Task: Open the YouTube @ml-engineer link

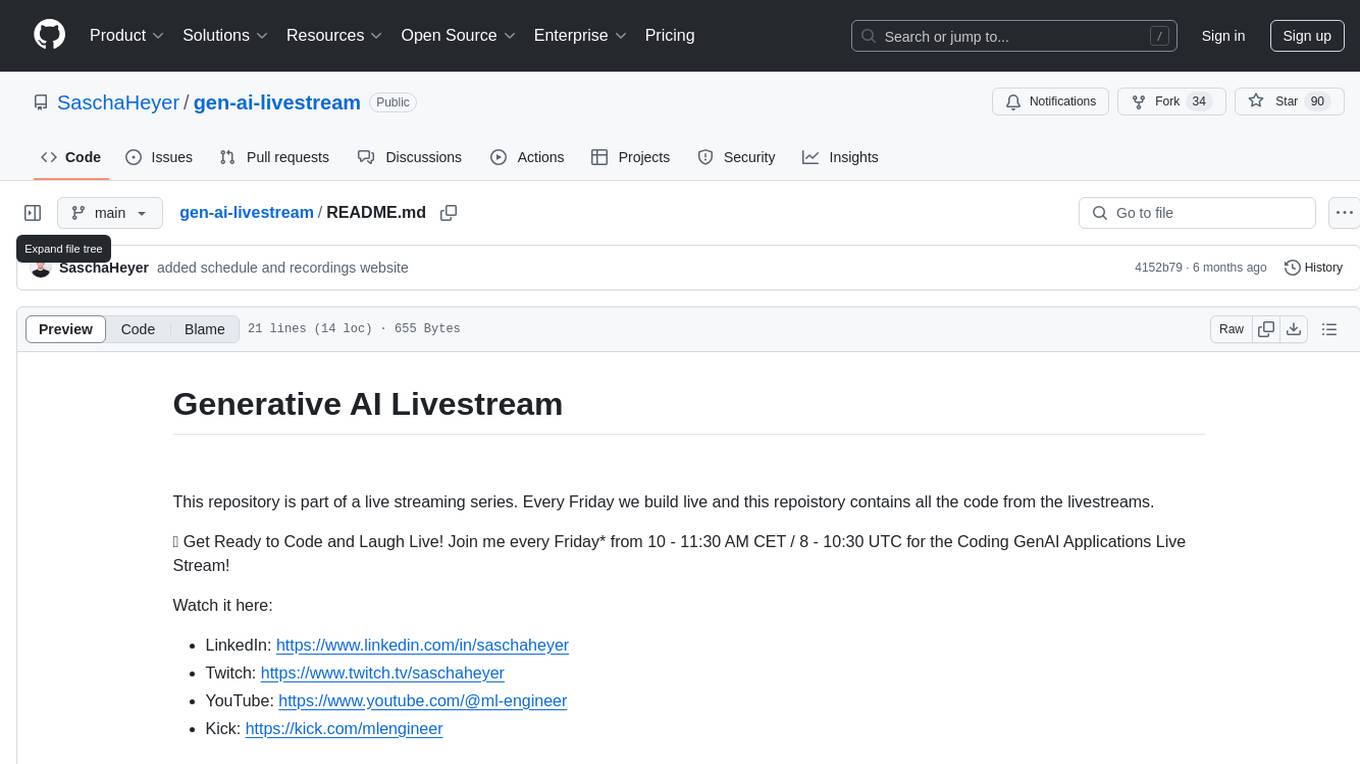Action: coord(422,701)
